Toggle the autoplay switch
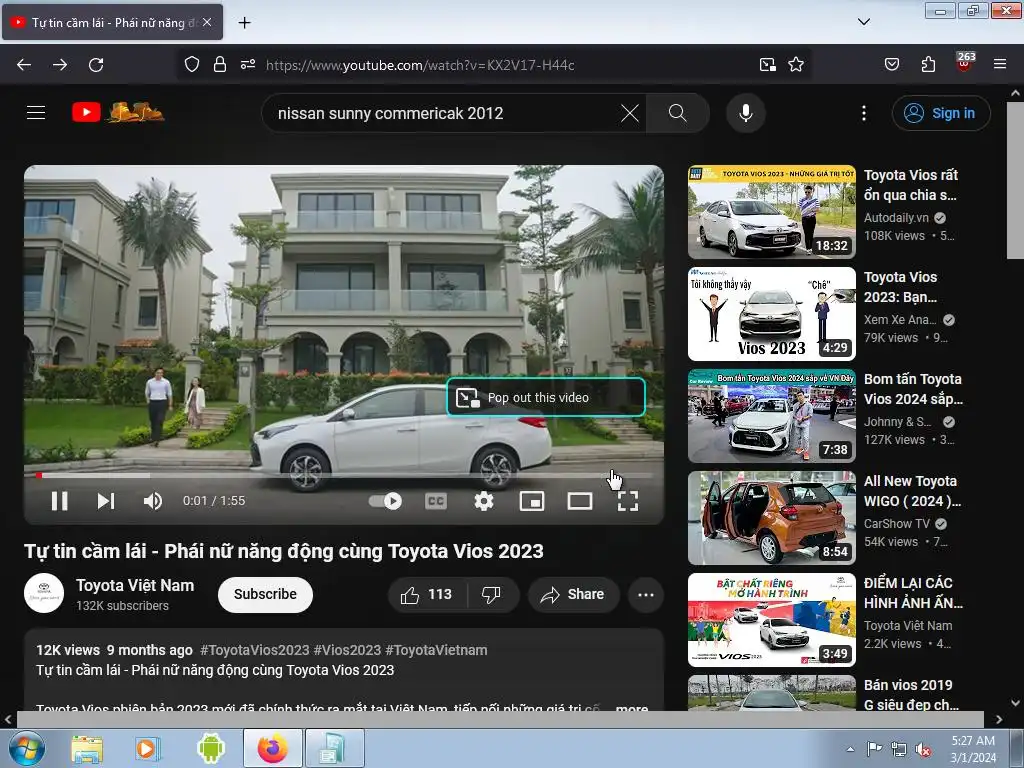The width and height of the screenshot is (1024, 768). tap(385, 501)
